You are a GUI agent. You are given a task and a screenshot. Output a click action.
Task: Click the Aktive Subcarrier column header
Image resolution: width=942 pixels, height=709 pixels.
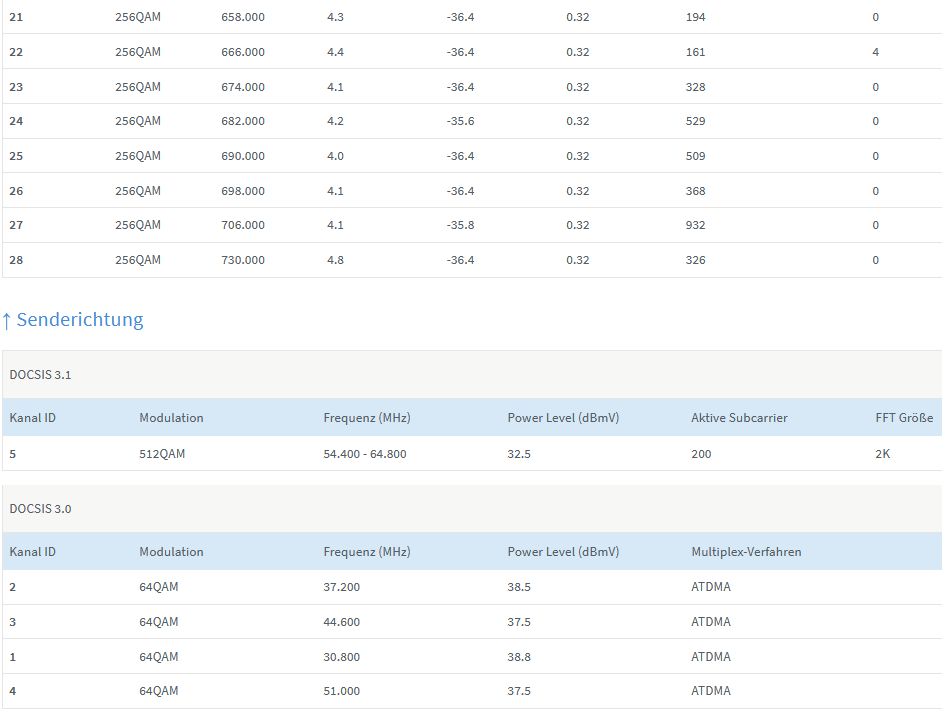[x=739, y=418]
